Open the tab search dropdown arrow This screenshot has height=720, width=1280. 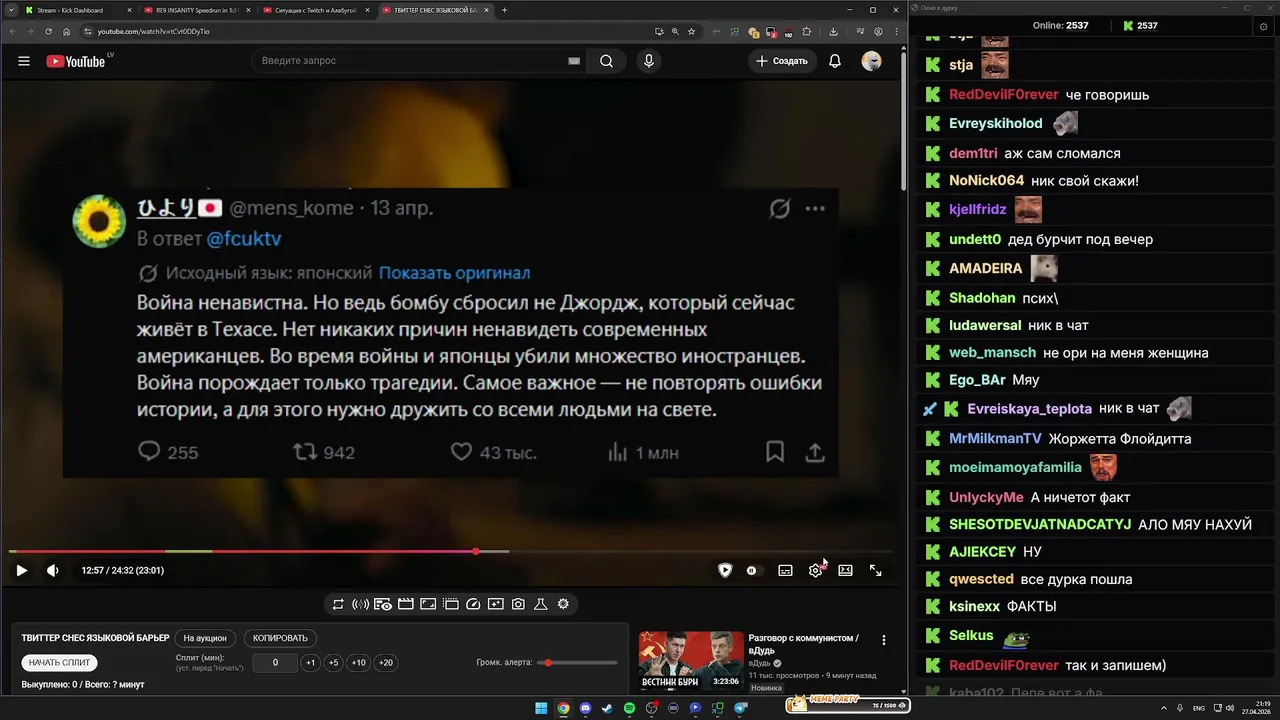(9, 10)
